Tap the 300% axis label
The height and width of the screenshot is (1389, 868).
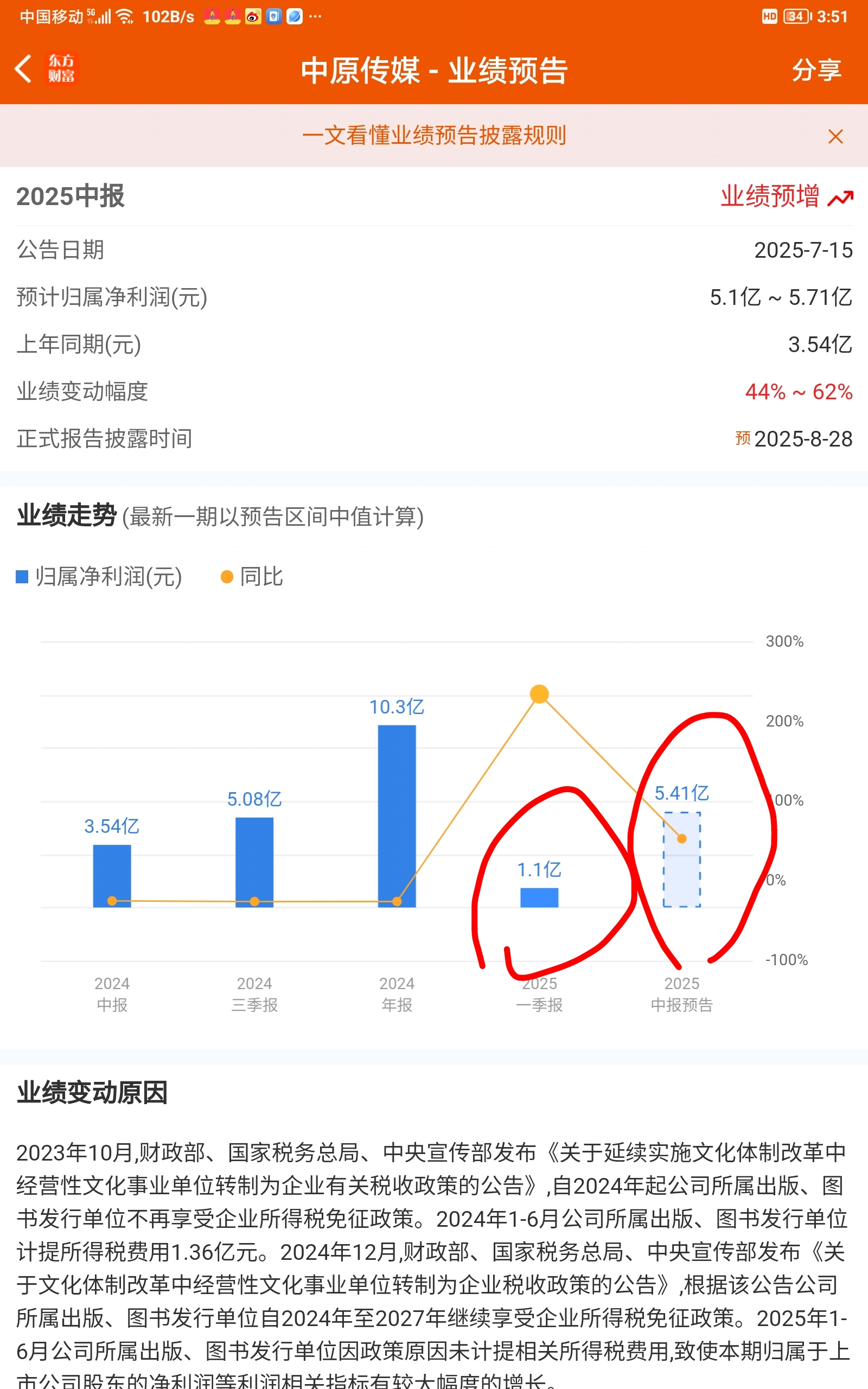[x=784, y=641]
